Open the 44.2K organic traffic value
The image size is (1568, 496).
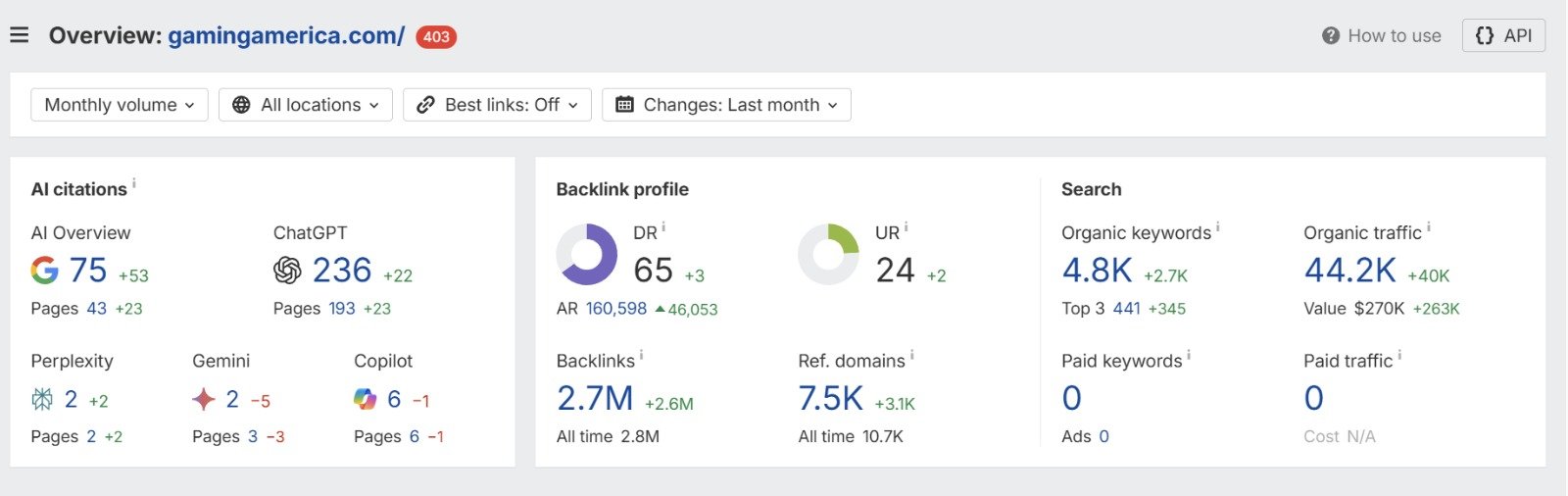pos(1349,270)
